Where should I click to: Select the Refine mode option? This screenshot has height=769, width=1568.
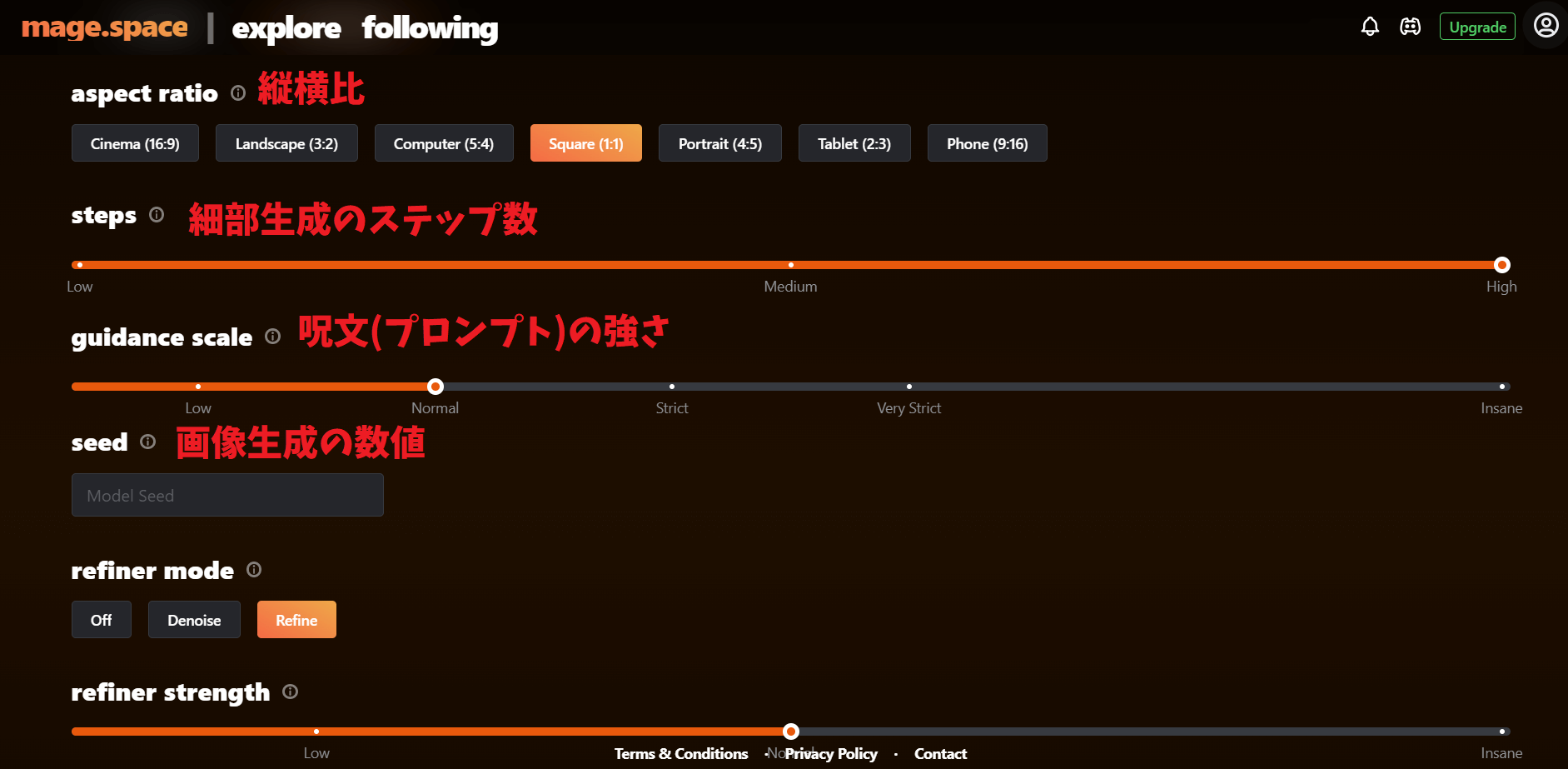(x=296, y=620)
